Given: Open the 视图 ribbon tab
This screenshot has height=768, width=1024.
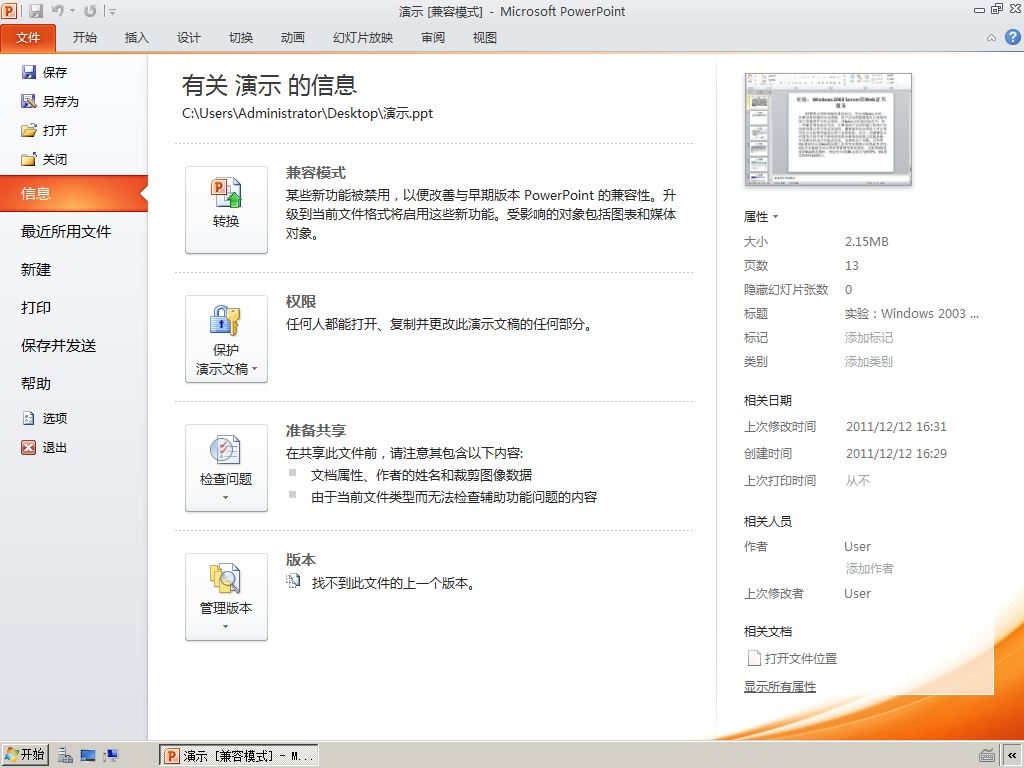Looking at the screenshot, I should coord(485,38).
